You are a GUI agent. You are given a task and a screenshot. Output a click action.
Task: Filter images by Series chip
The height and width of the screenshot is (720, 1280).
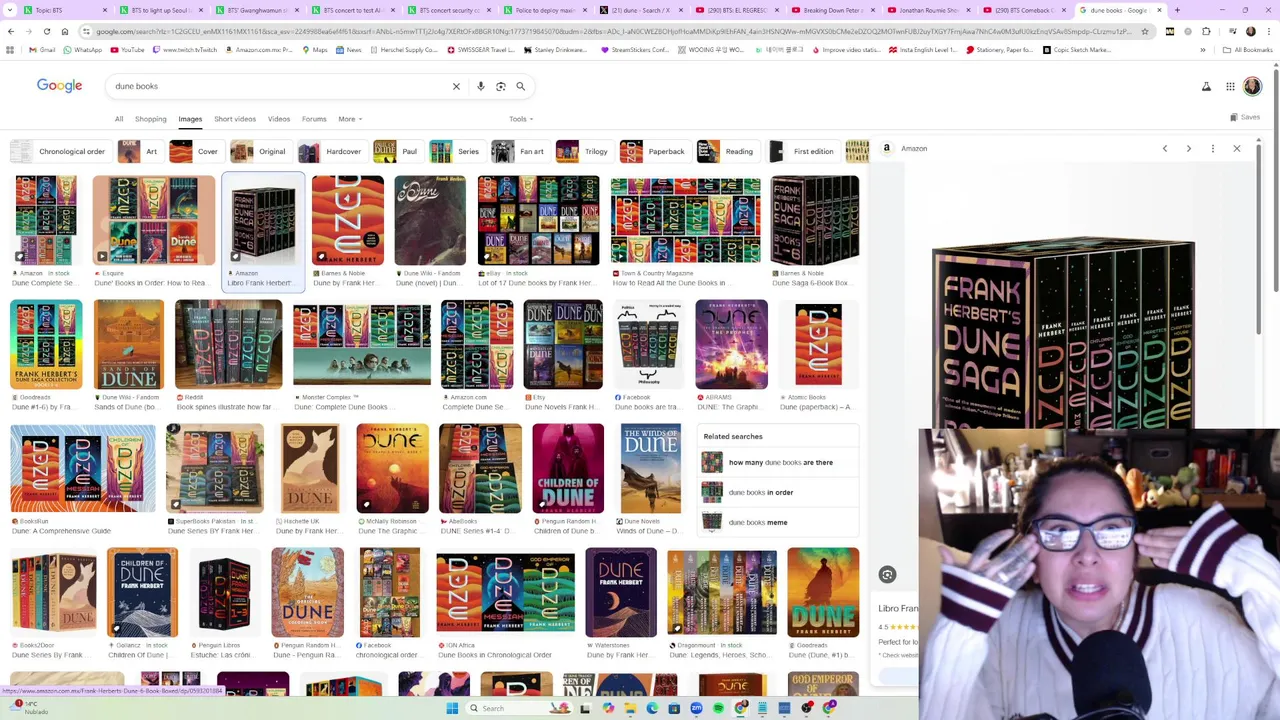point(456,152)
